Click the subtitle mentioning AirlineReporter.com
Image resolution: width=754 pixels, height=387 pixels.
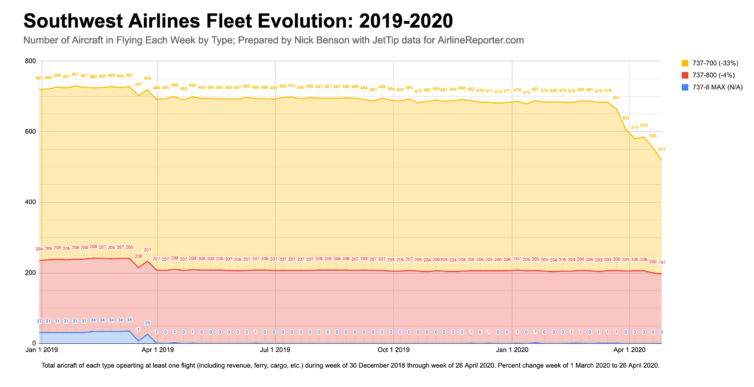(273, 40)
